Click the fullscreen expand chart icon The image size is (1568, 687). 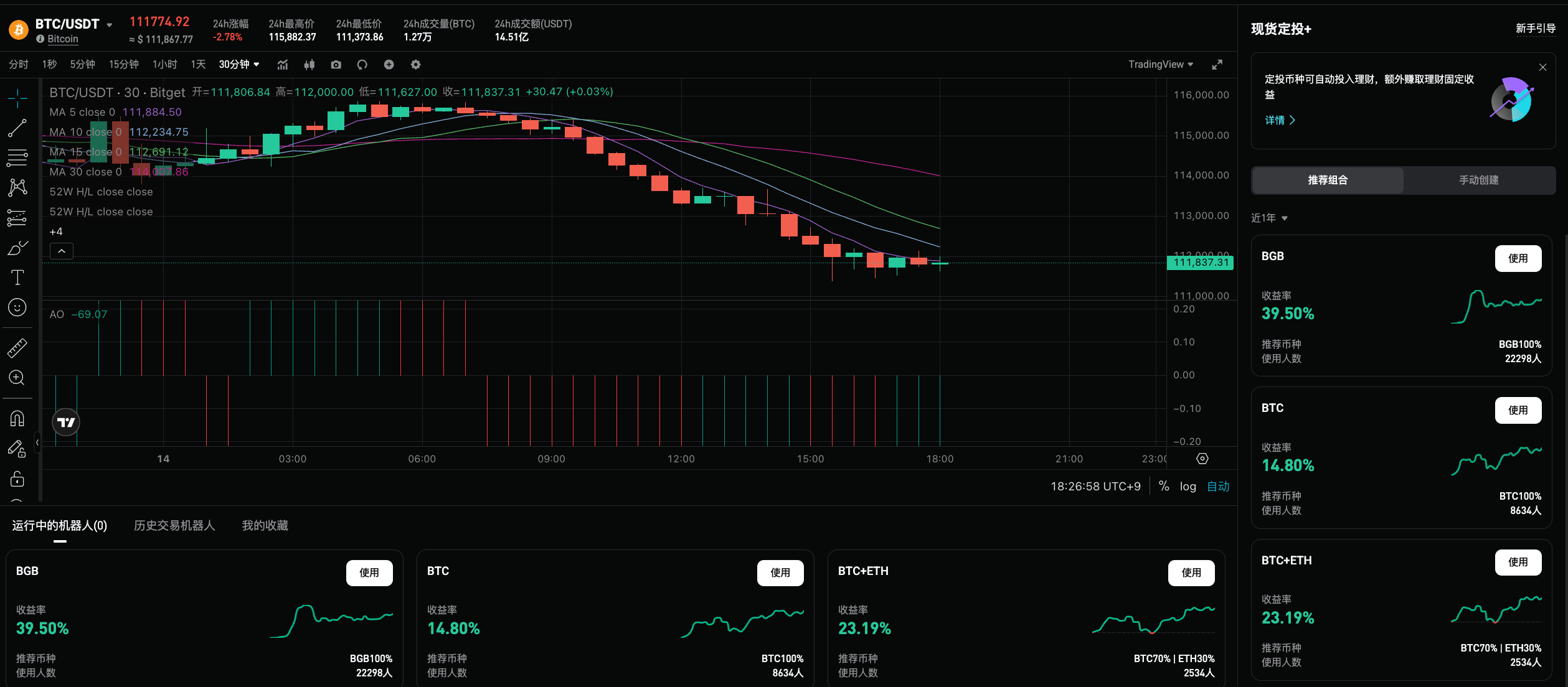pos(1217,65)
